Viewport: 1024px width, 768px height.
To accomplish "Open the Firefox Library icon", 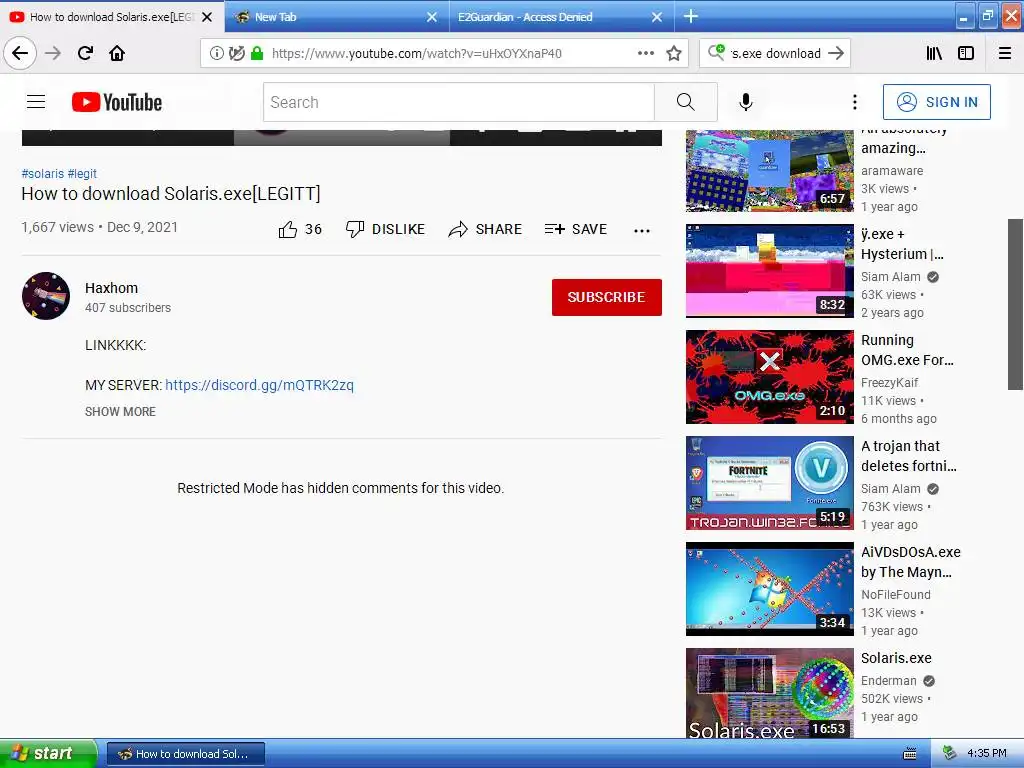I will click(x=934, y=53).
